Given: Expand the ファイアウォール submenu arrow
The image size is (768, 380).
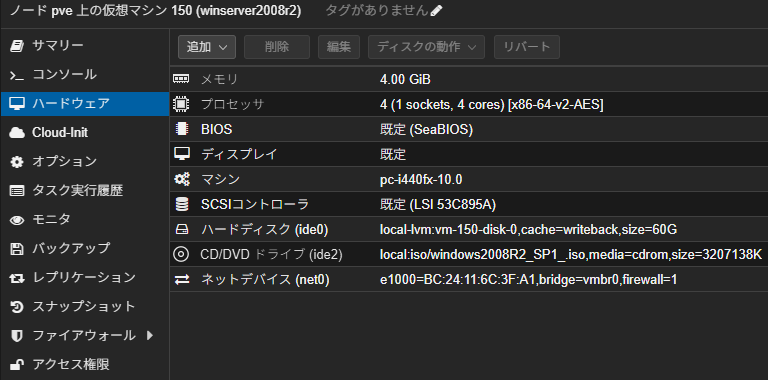Looking at the screenshot, I should pyautogui.click(x=150, y=335).
